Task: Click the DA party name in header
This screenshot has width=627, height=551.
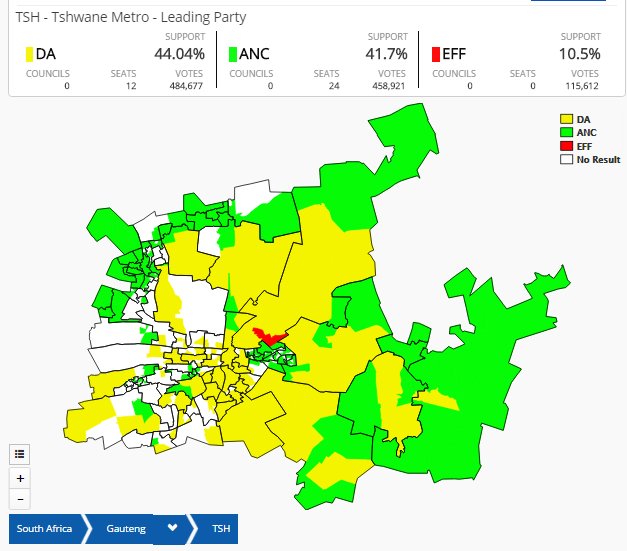Action: (46, 54)
